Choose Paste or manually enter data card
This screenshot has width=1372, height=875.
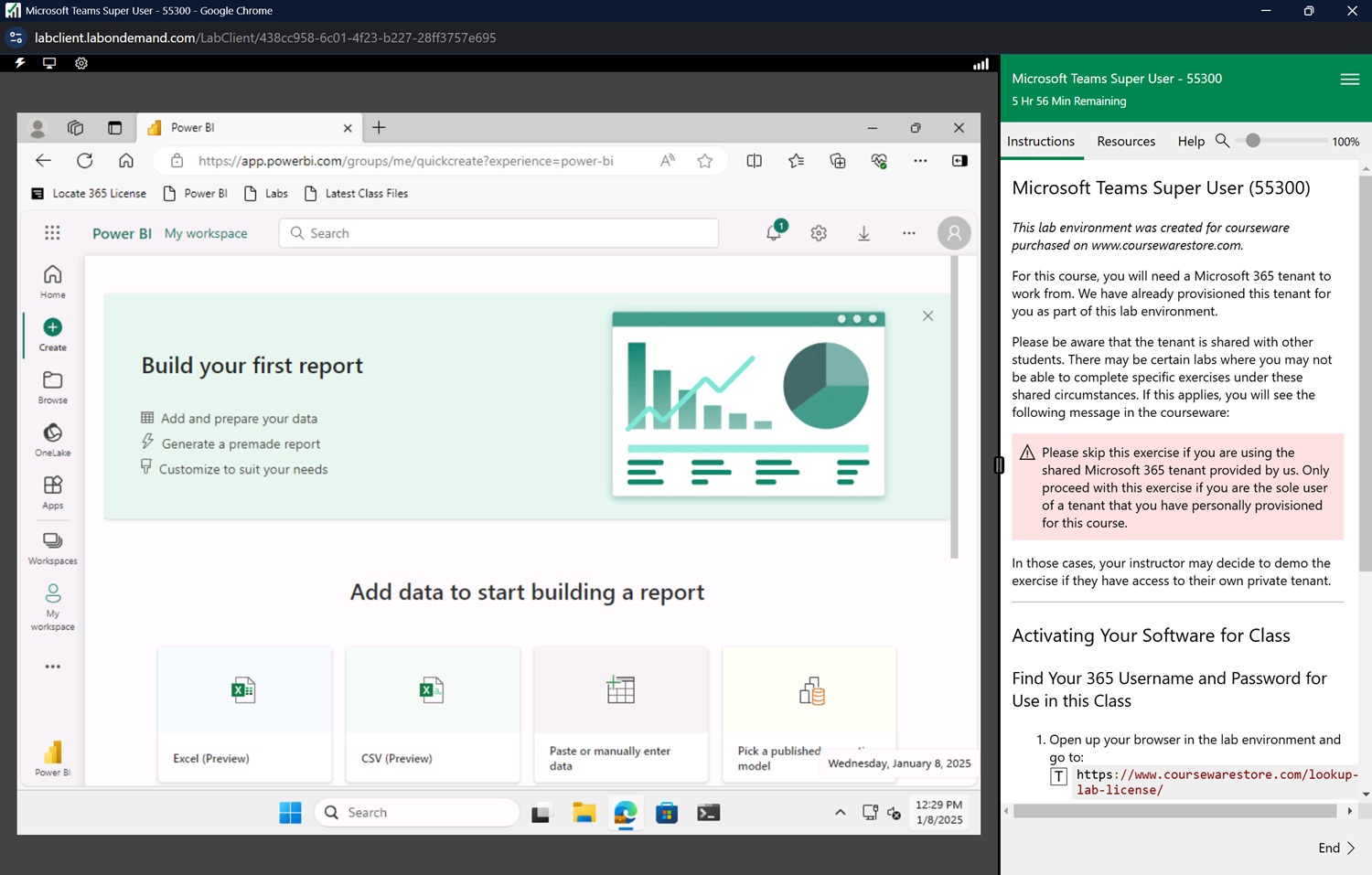coord(621,714)
